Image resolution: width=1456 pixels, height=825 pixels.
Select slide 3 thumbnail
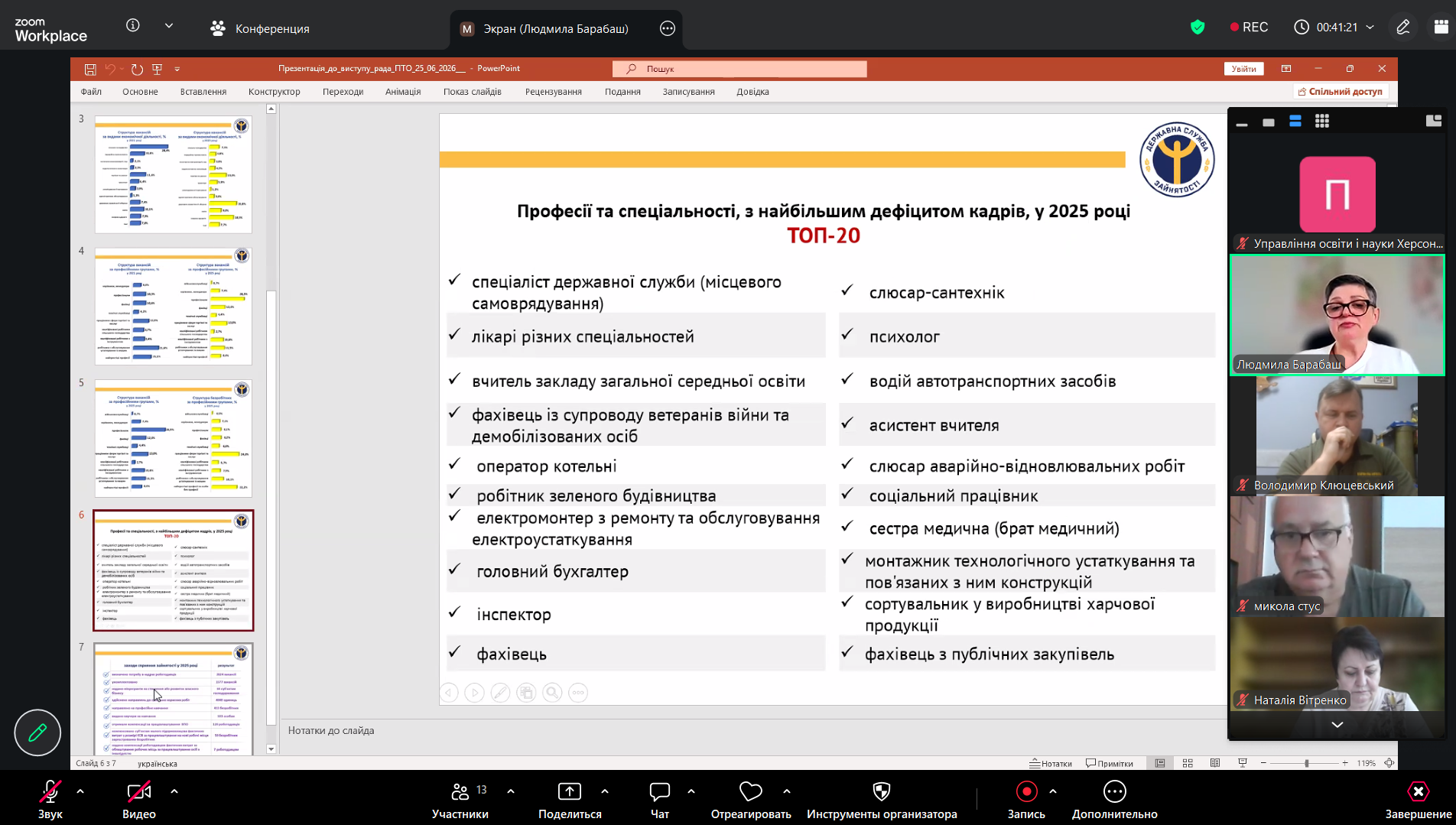tap(174, 174)
